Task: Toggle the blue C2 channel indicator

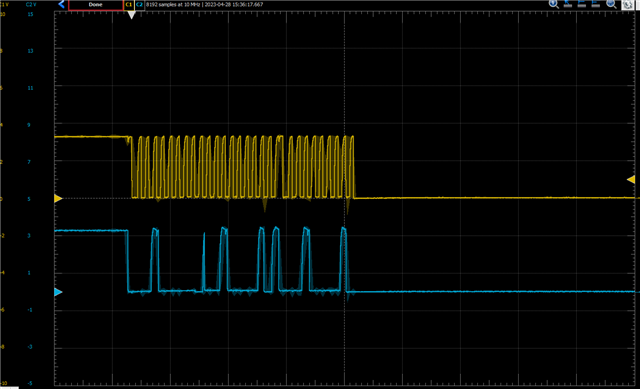Action: click(x=139, y=5)
